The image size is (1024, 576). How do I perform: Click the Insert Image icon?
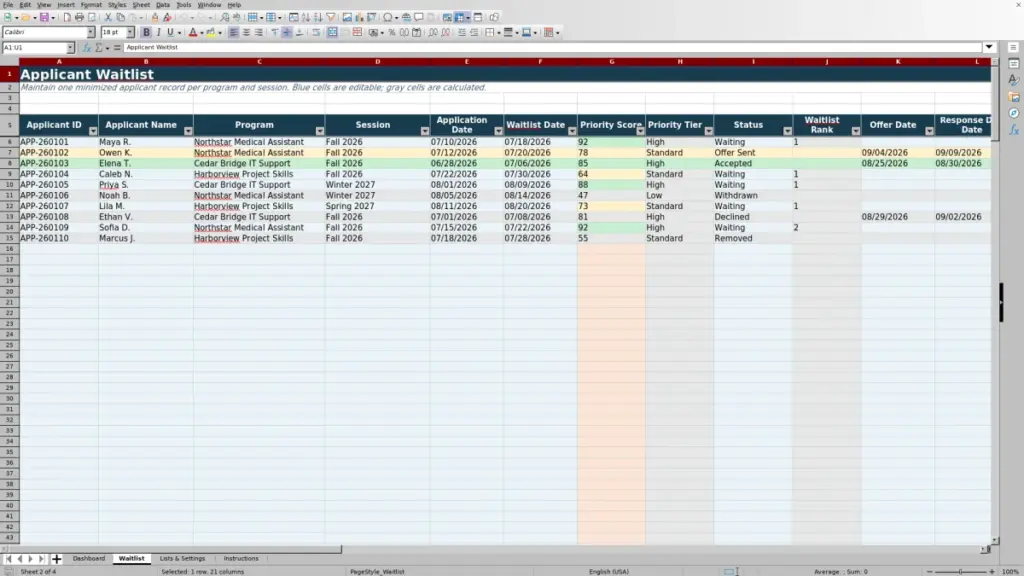click(x=347, y=18)
